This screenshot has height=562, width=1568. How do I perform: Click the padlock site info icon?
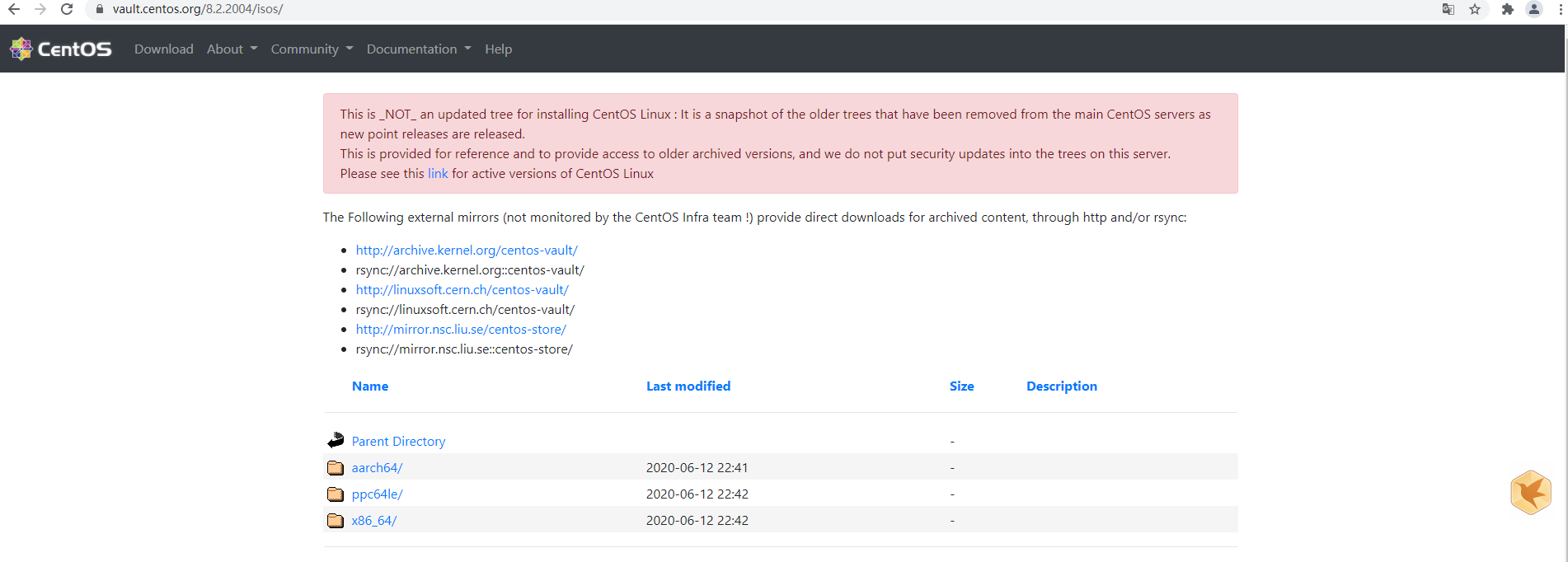(100, 9)
